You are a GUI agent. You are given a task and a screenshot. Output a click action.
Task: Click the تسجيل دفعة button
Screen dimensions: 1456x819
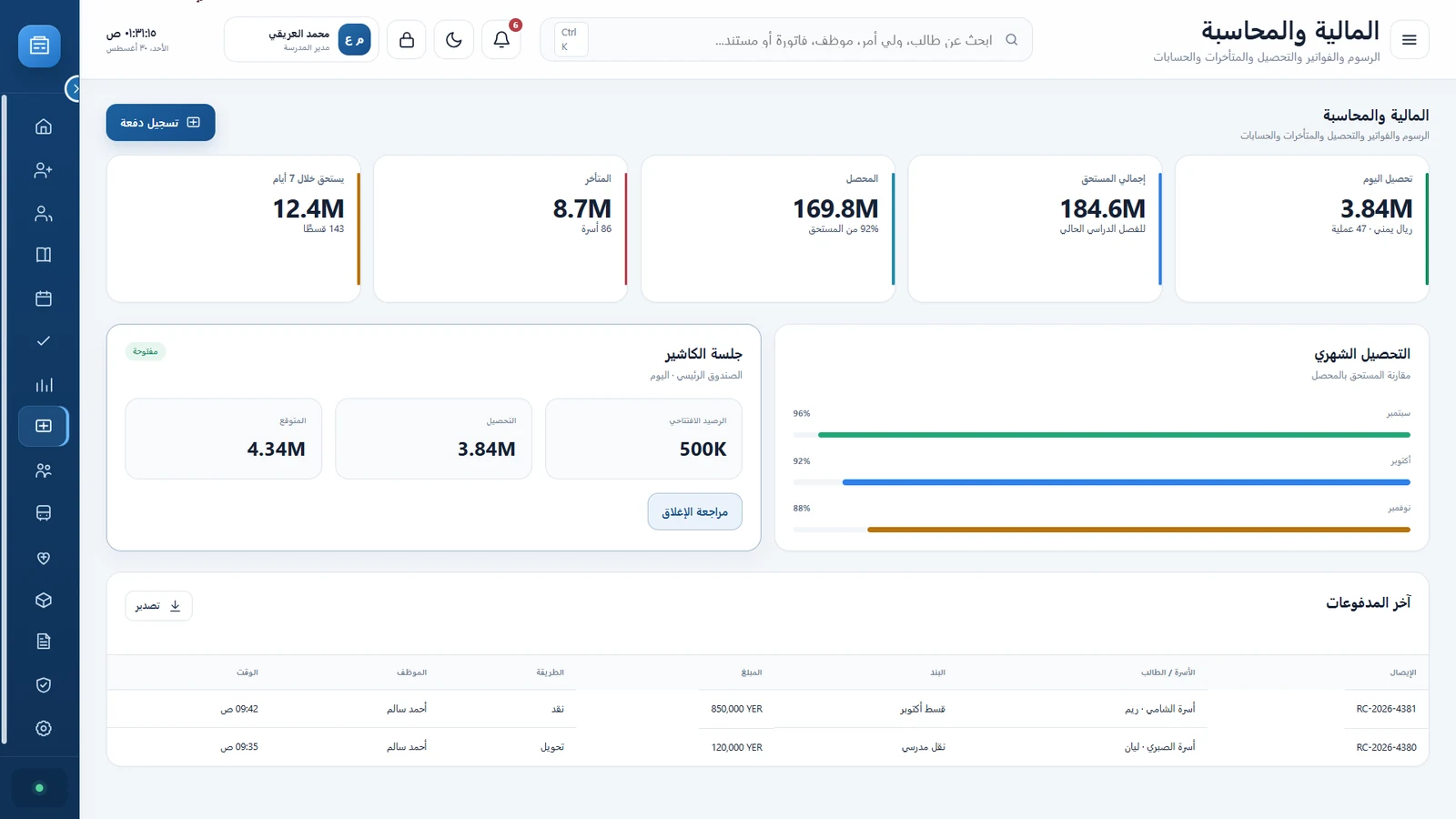[x=161, y=123]
